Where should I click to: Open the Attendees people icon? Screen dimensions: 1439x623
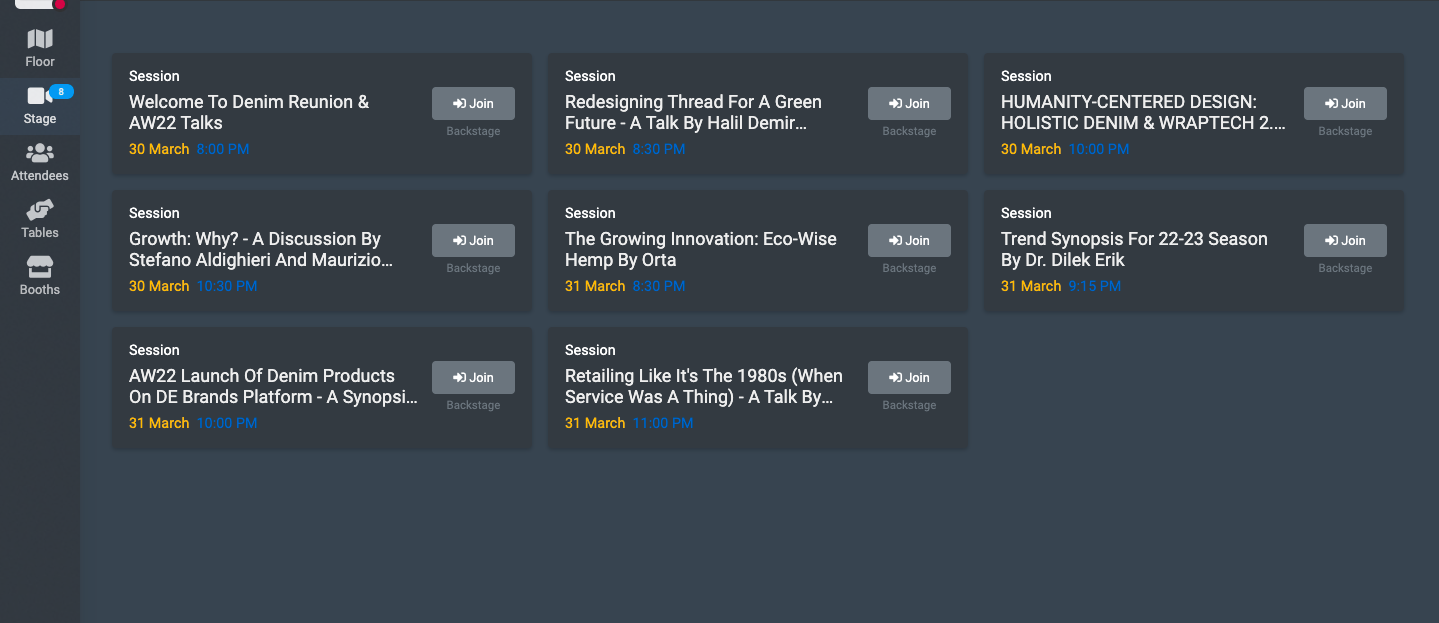40,153
